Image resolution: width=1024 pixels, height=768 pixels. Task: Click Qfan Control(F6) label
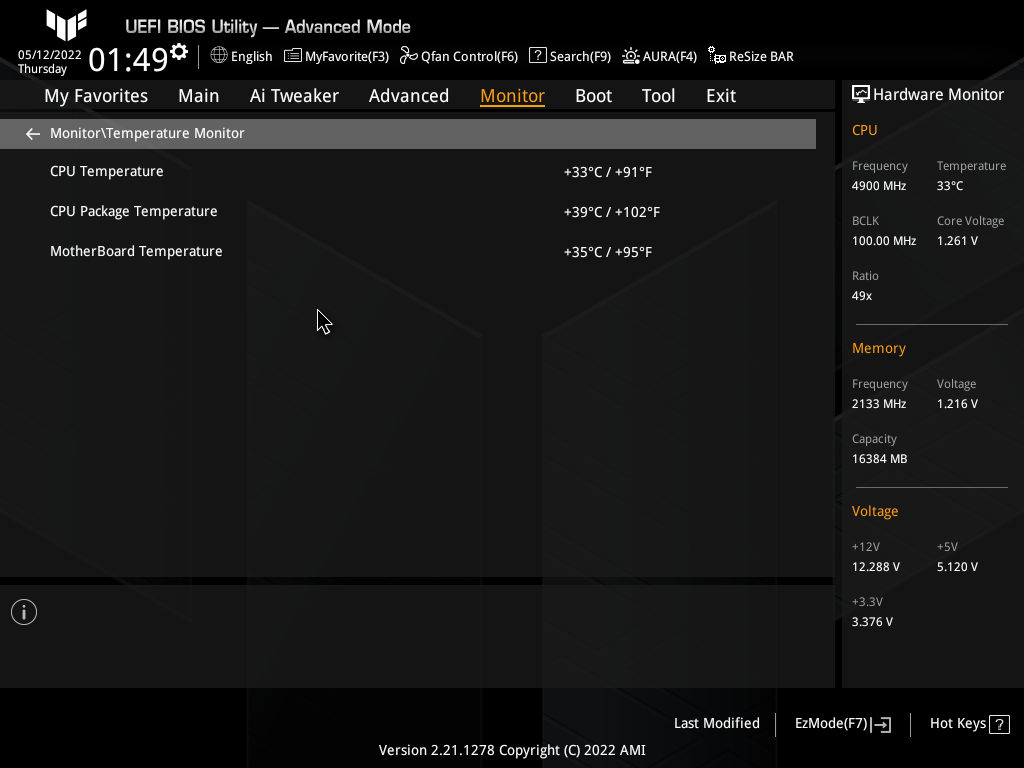pyautogui.click(x=470, y=57)
